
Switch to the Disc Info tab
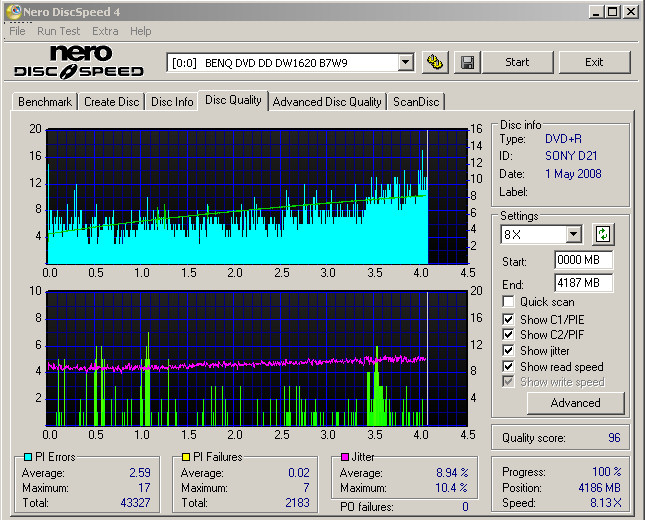[172, 102]
